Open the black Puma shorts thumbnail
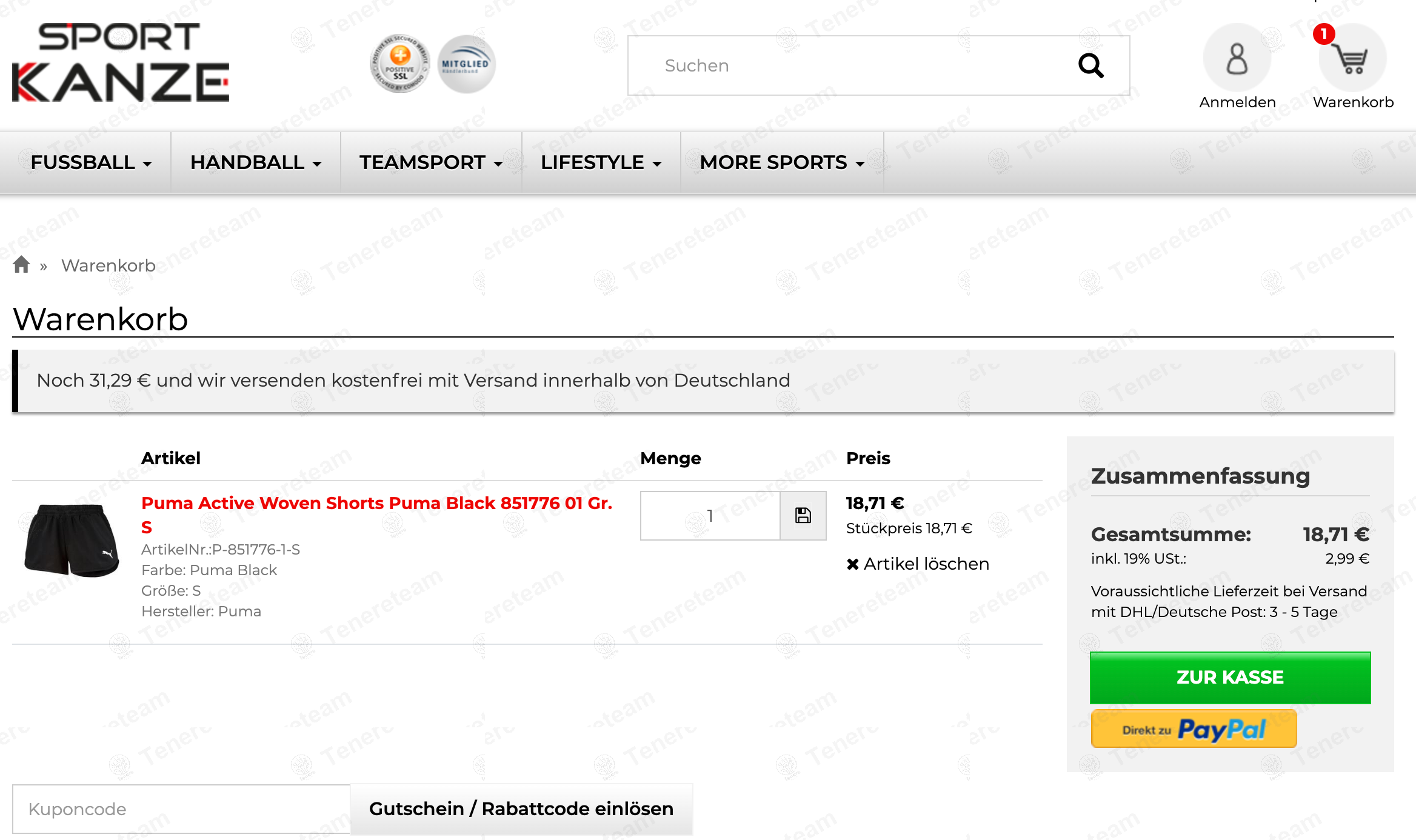This screenshot has height=840, width=1416. (72, 539)
